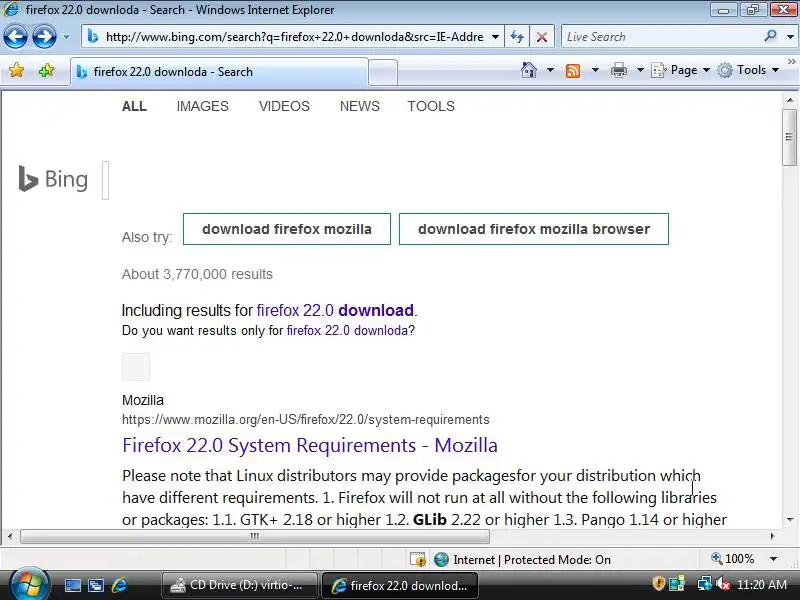Screen dimensions: 800x600
Task: Open the search provider options dropdown
Action: pyautogui.click(x=790, y=37)
